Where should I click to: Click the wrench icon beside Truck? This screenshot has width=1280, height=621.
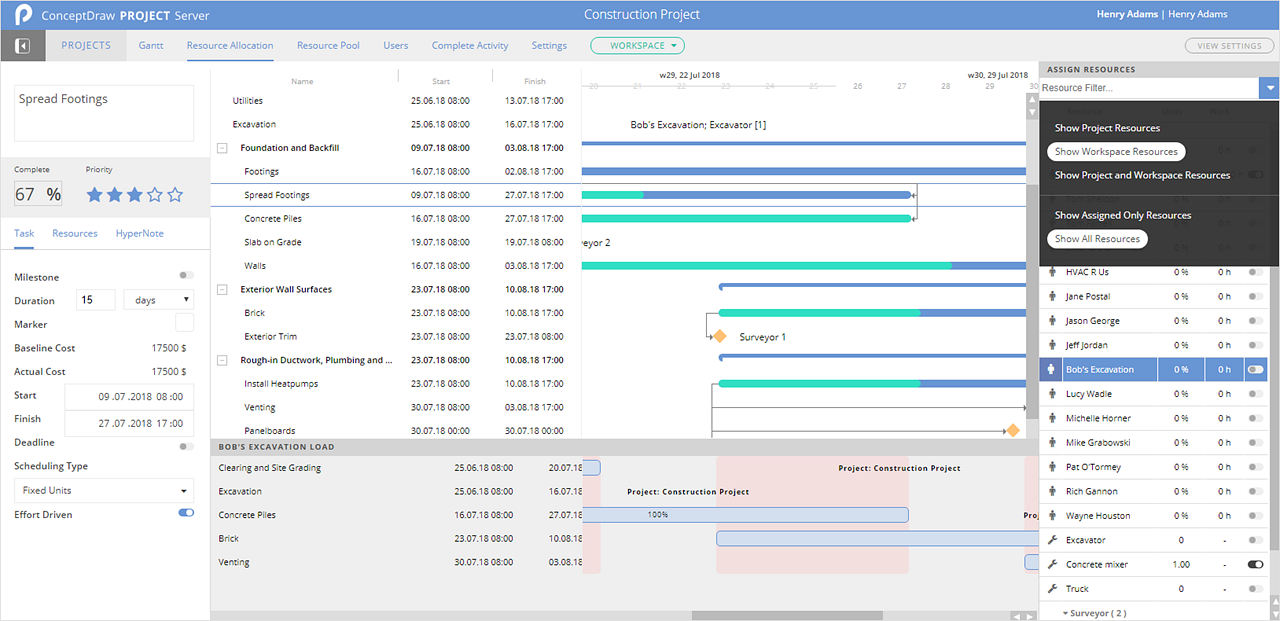1052,589
